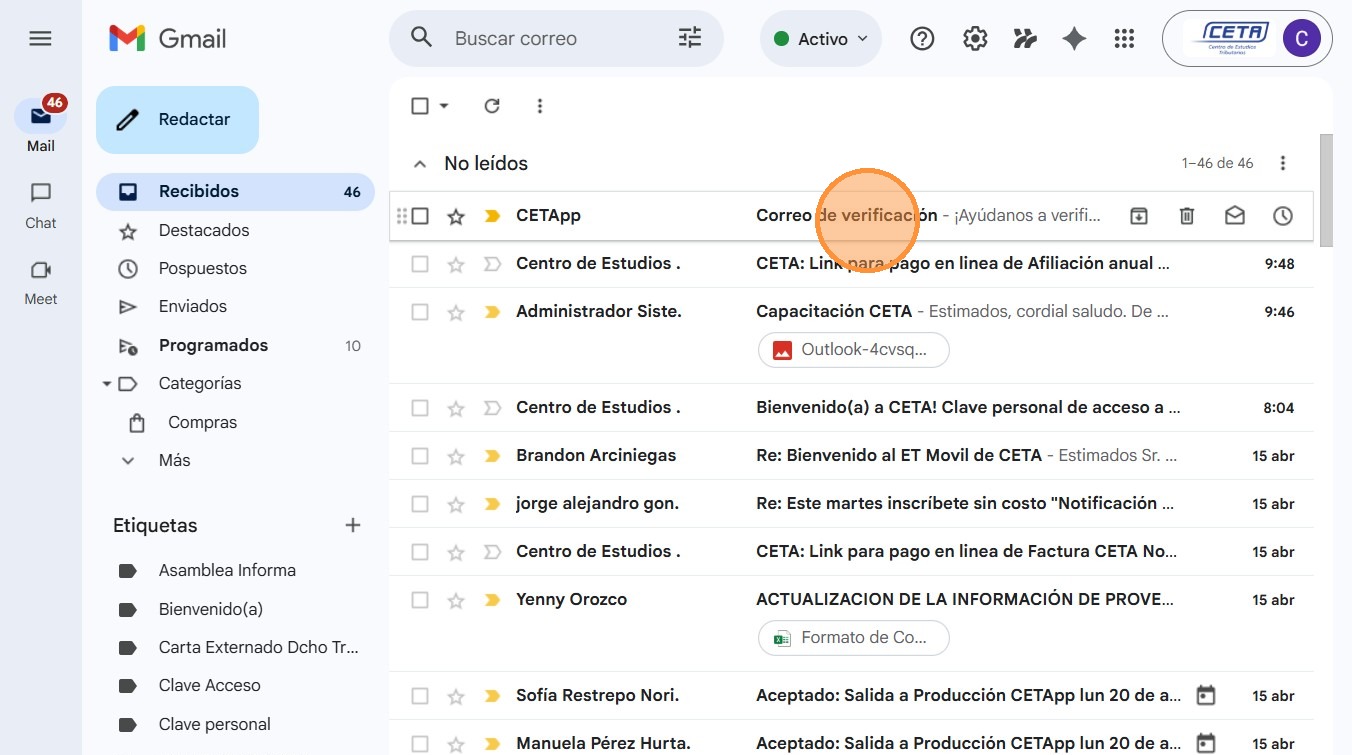1352x755 pixels.
Task: Open the Programados folder
Action: pyautogui.click(x=235, y=346)
